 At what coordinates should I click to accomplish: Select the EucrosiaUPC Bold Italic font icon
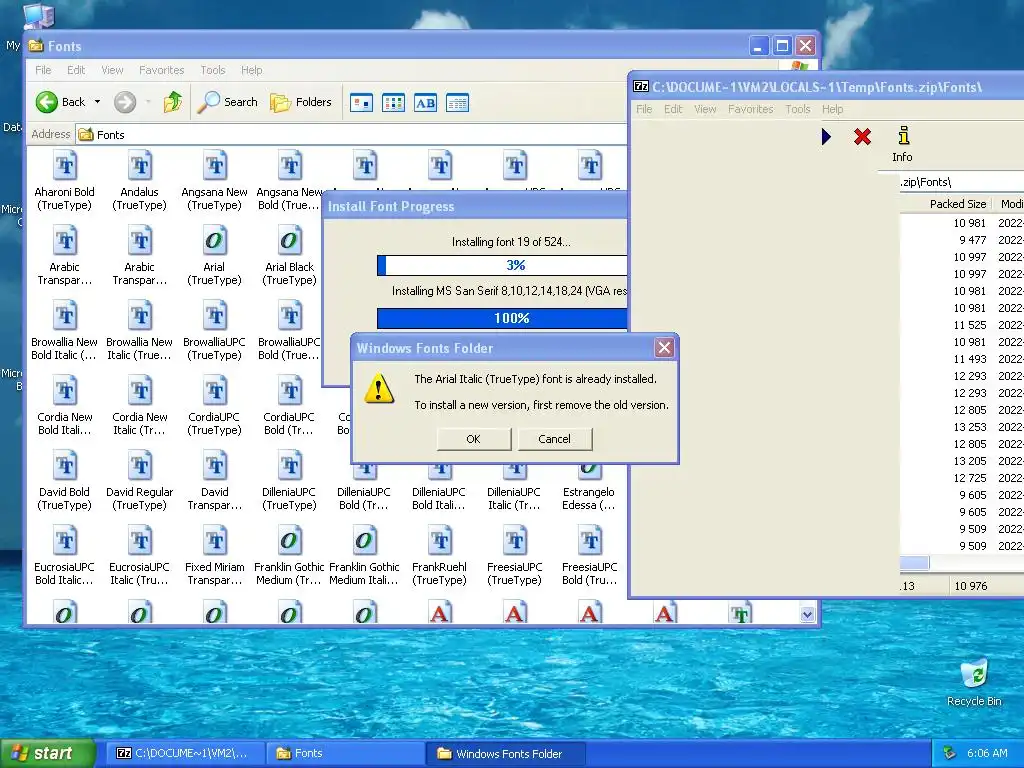(65, 555)
